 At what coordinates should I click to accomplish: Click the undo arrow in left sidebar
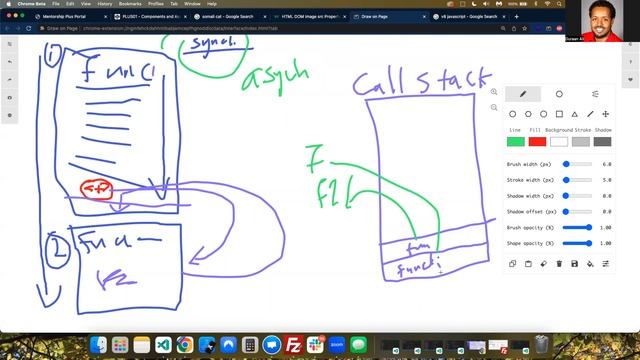click(x=10, y=62)
